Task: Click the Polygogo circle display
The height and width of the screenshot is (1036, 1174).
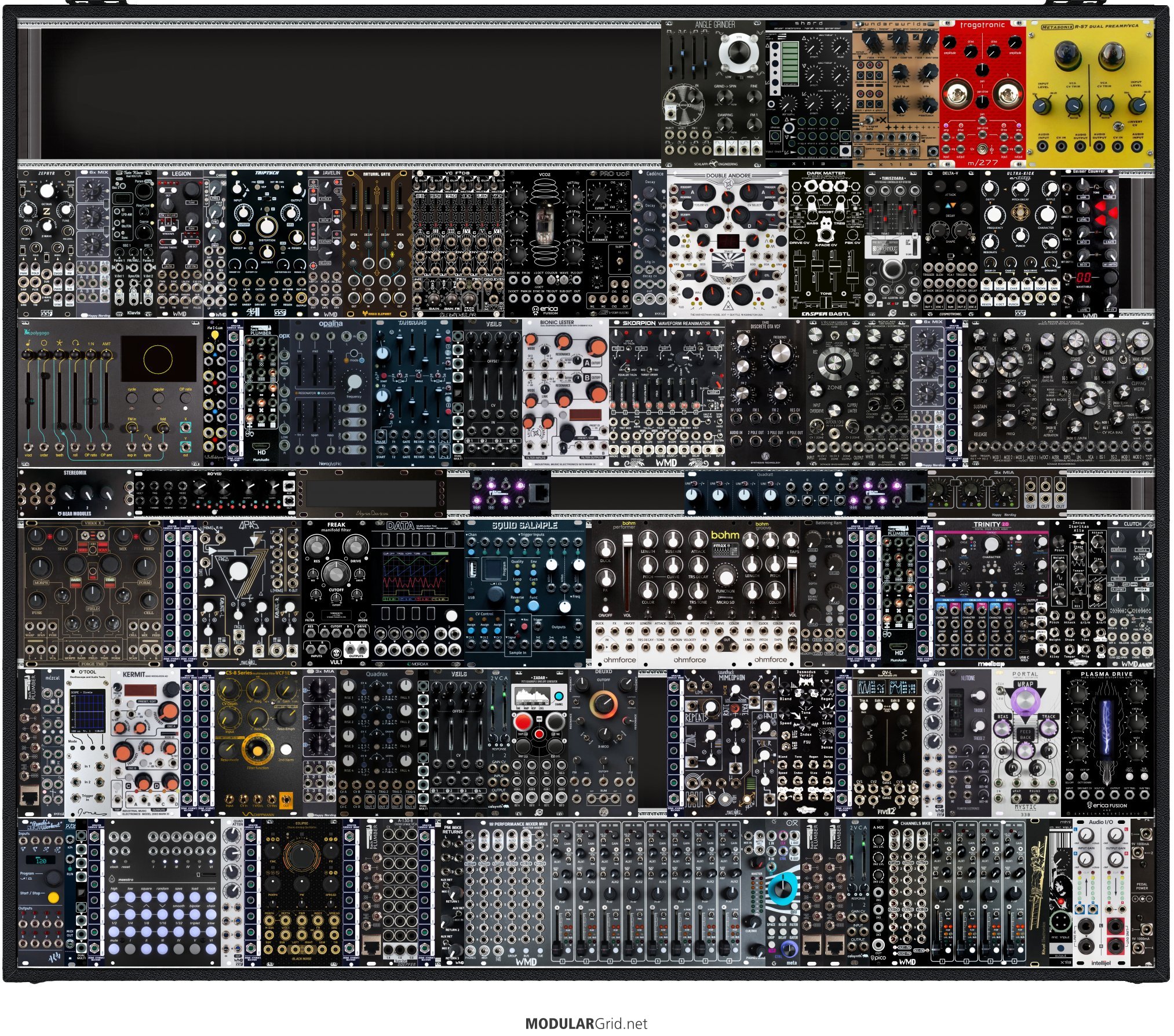Action: pos(158,358)
